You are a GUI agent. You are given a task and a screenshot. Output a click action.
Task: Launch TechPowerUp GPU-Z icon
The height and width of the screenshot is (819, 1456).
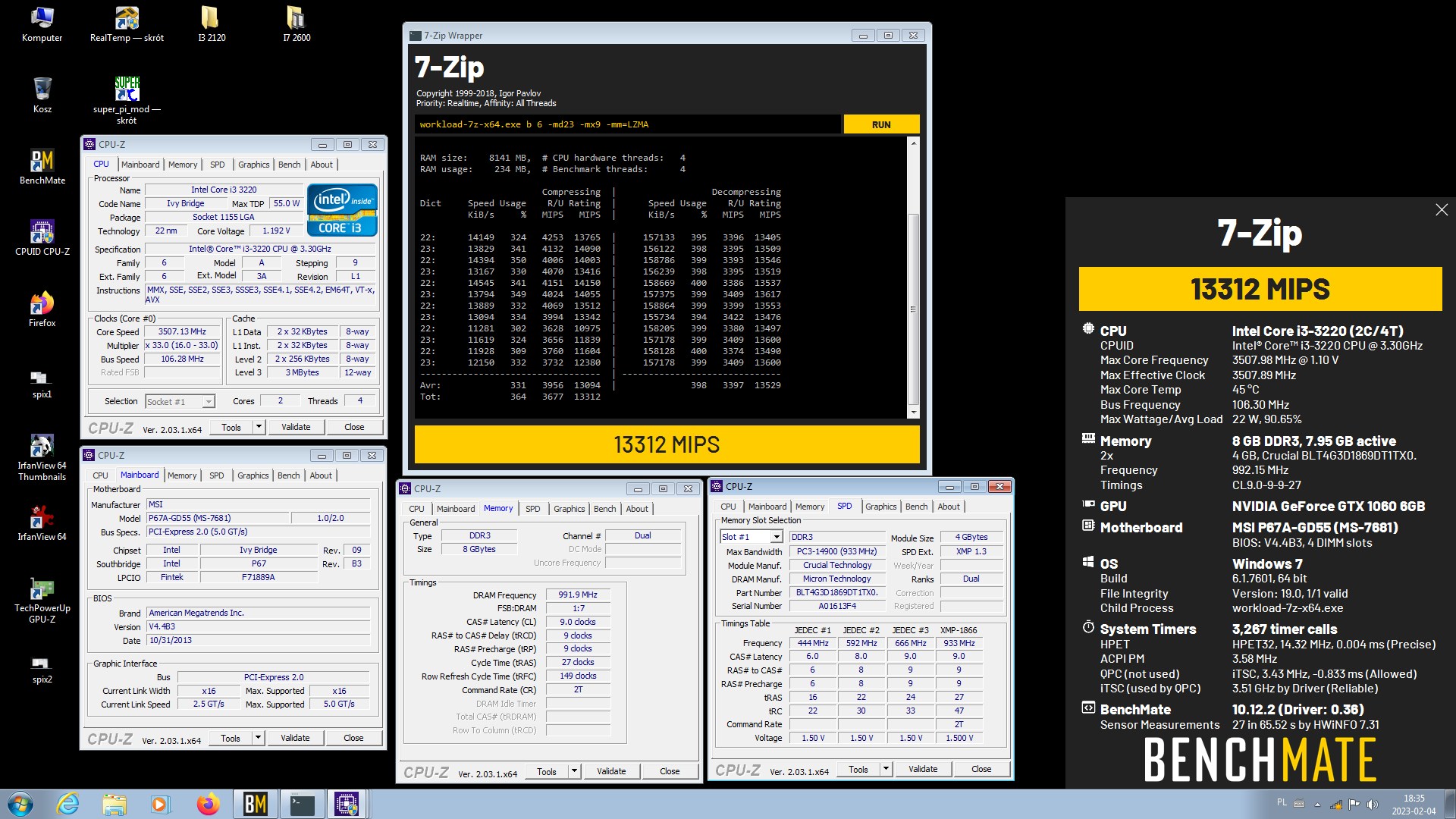click(42, 601)
